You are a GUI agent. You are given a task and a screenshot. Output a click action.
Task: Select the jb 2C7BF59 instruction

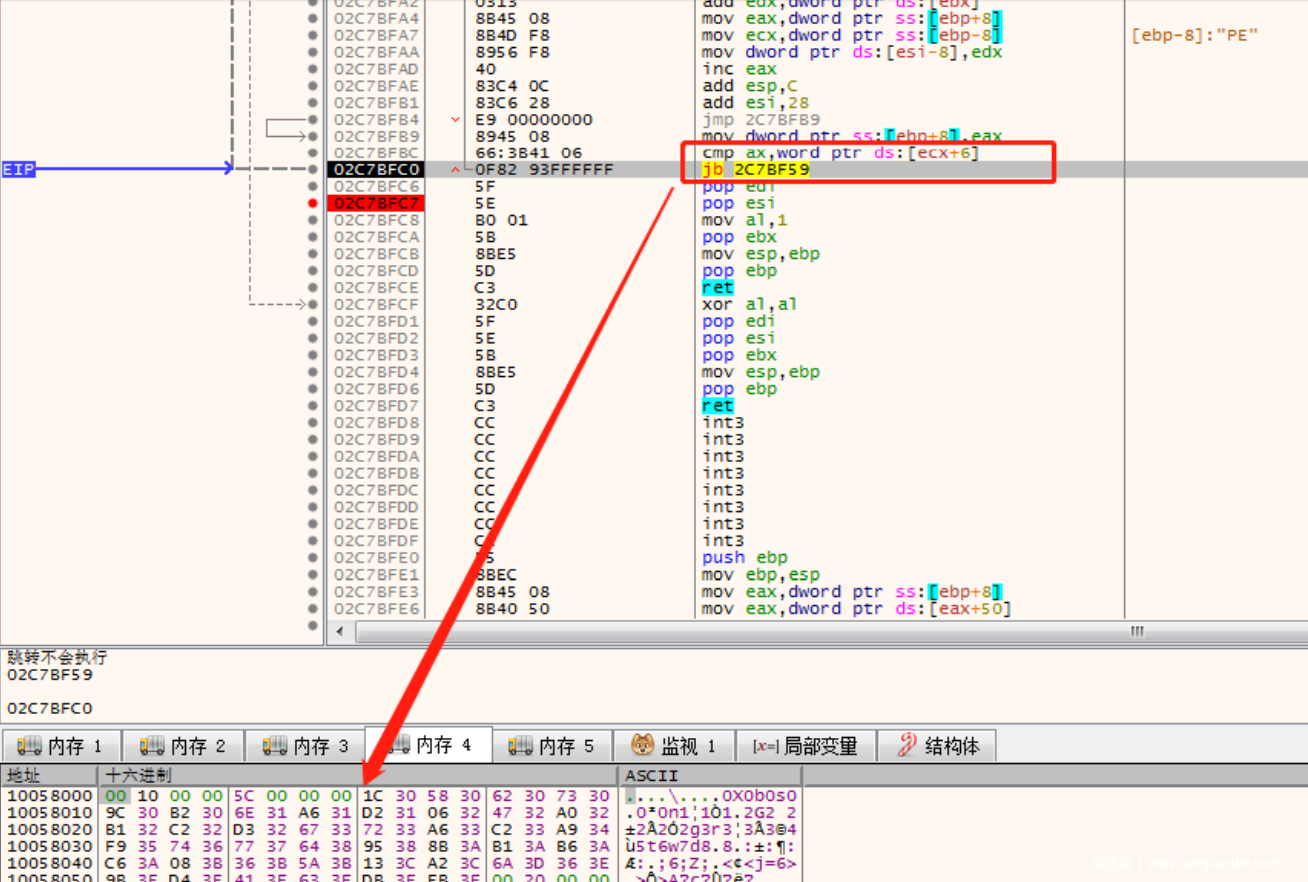[756, 170]
